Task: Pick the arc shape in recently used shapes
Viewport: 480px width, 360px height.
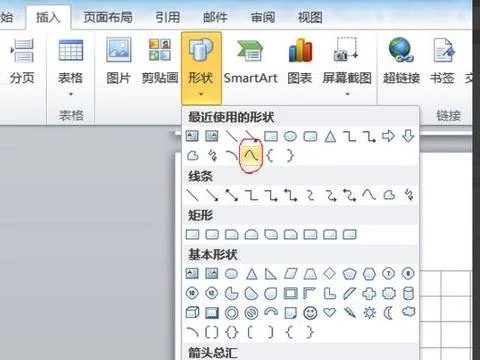Action: (232, 155)
